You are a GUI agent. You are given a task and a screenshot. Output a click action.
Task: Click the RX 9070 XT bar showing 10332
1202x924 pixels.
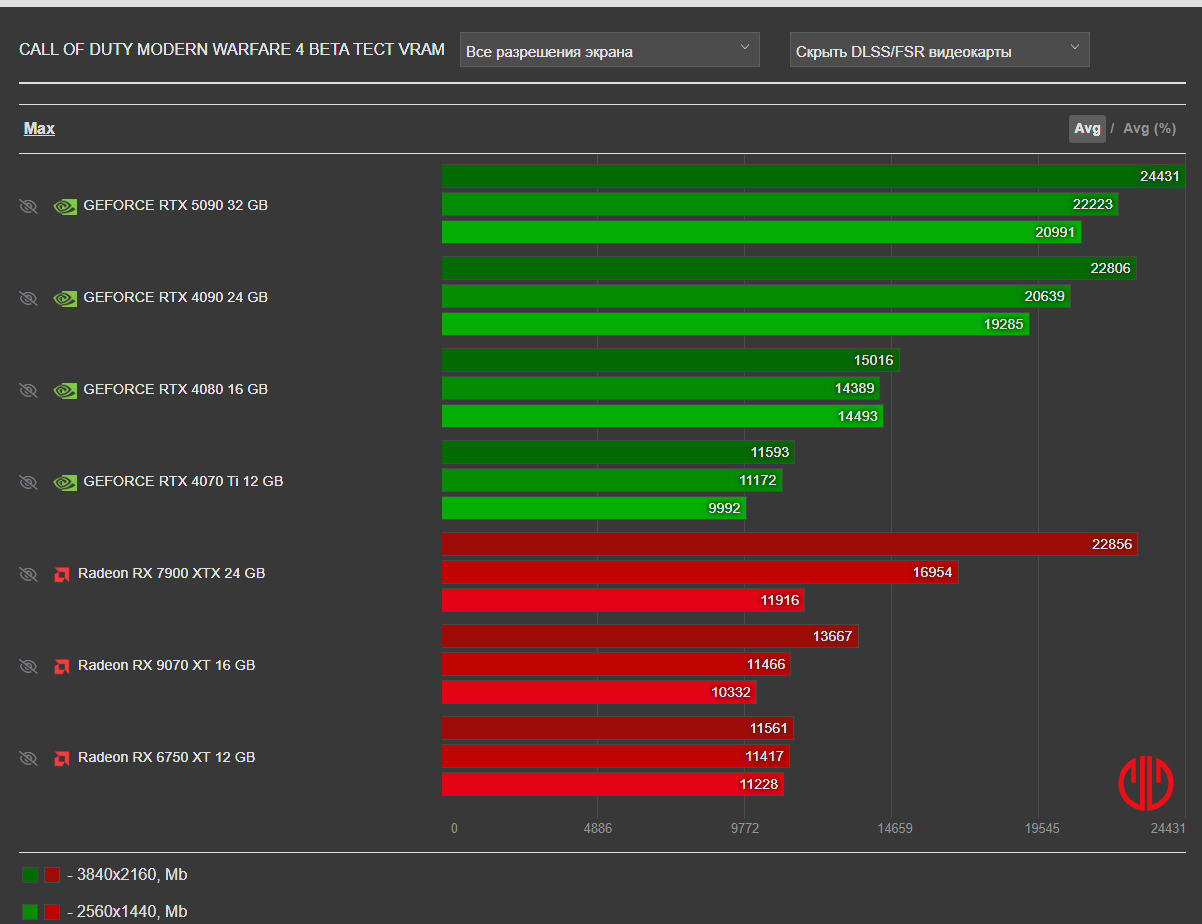click(x=599, y=692)
